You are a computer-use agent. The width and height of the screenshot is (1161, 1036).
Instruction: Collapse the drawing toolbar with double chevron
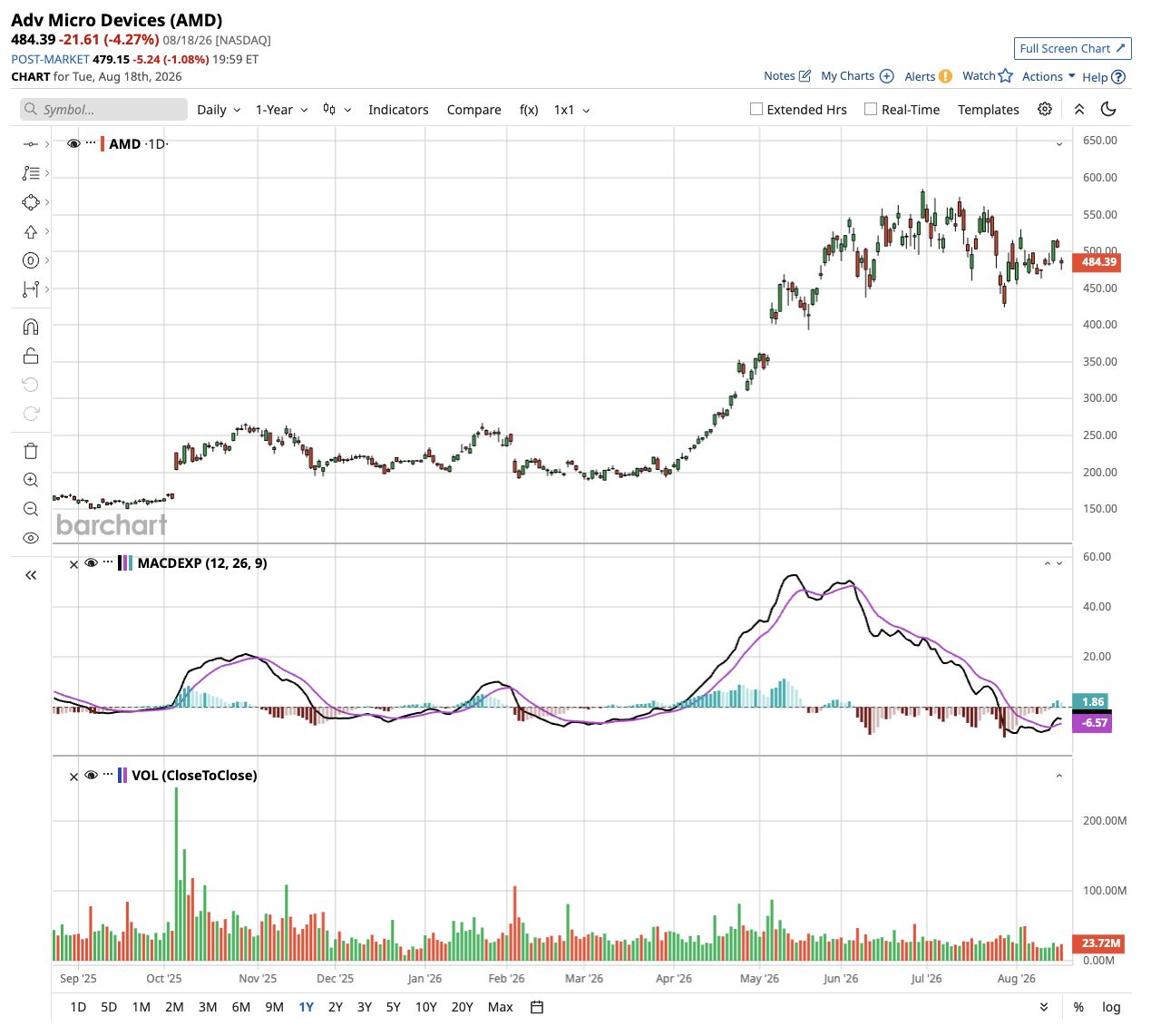point(31,575)
